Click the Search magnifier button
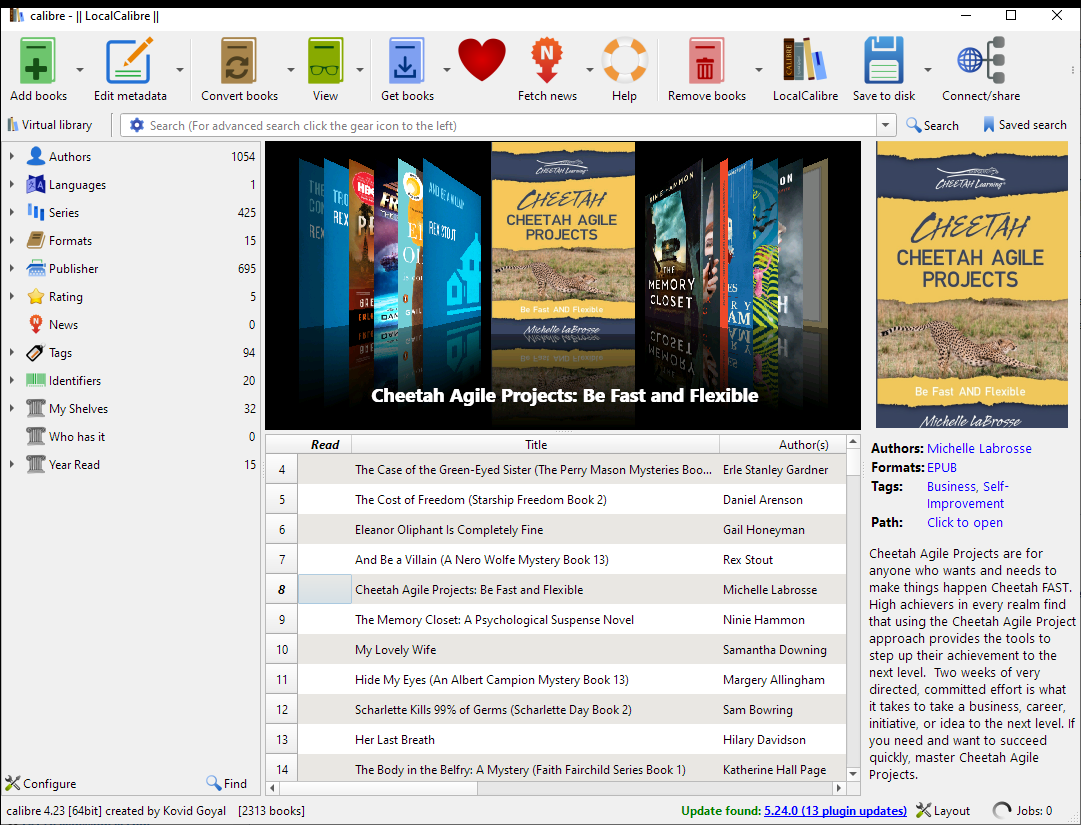 click(932, 125)
